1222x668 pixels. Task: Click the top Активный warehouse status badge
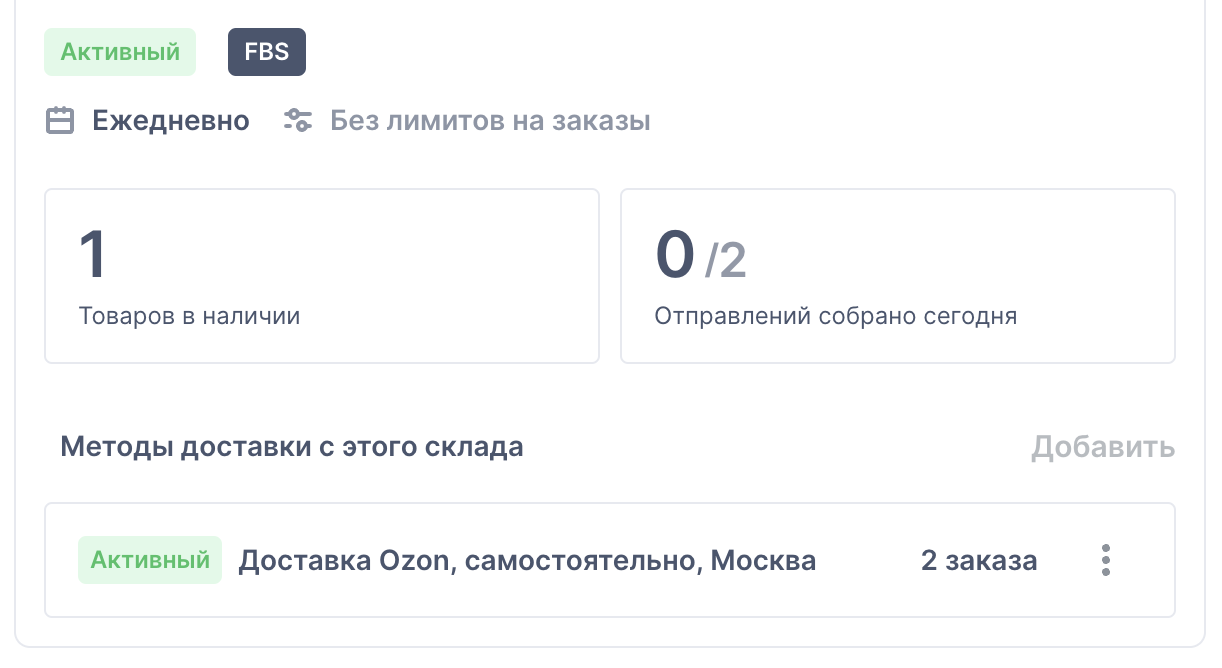click(120, 52)
